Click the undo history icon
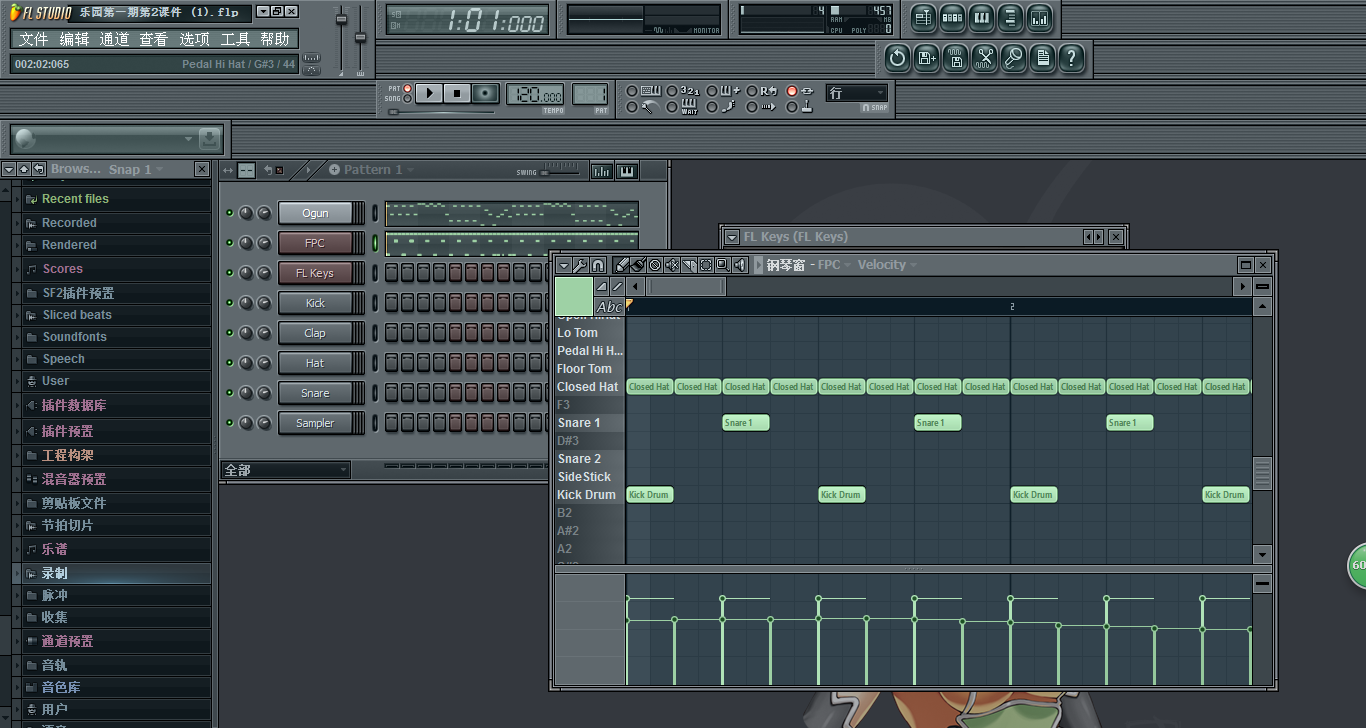 [x=898, y=59]
